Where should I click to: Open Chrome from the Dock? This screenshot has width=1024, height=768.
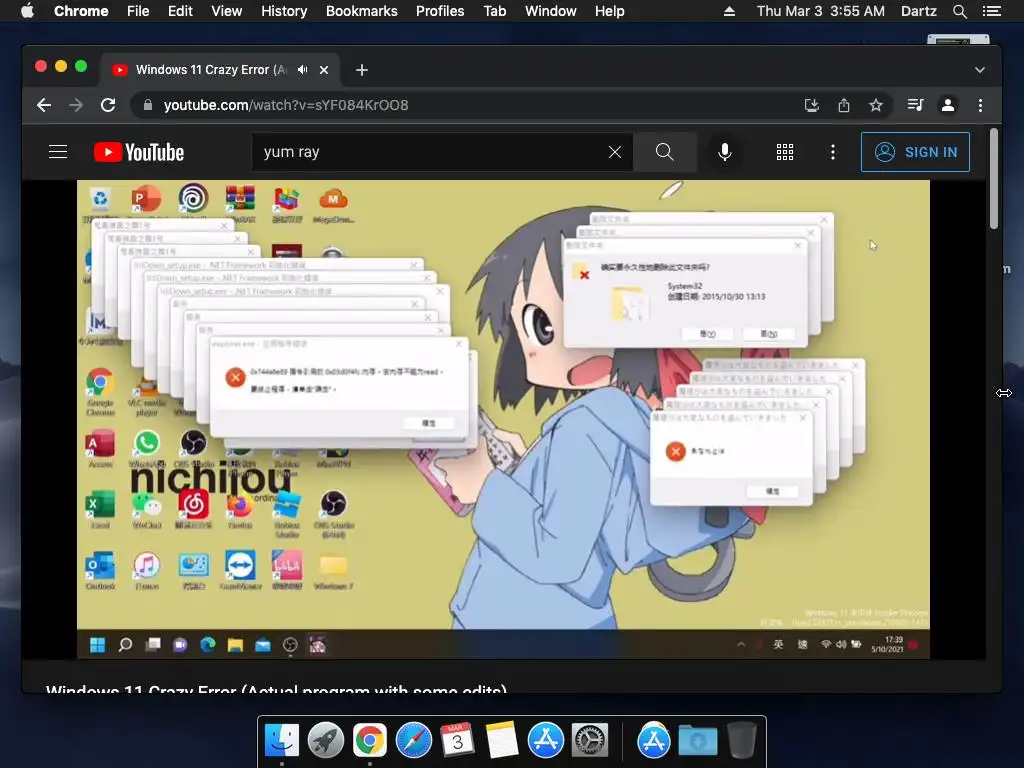pos(370,741)
